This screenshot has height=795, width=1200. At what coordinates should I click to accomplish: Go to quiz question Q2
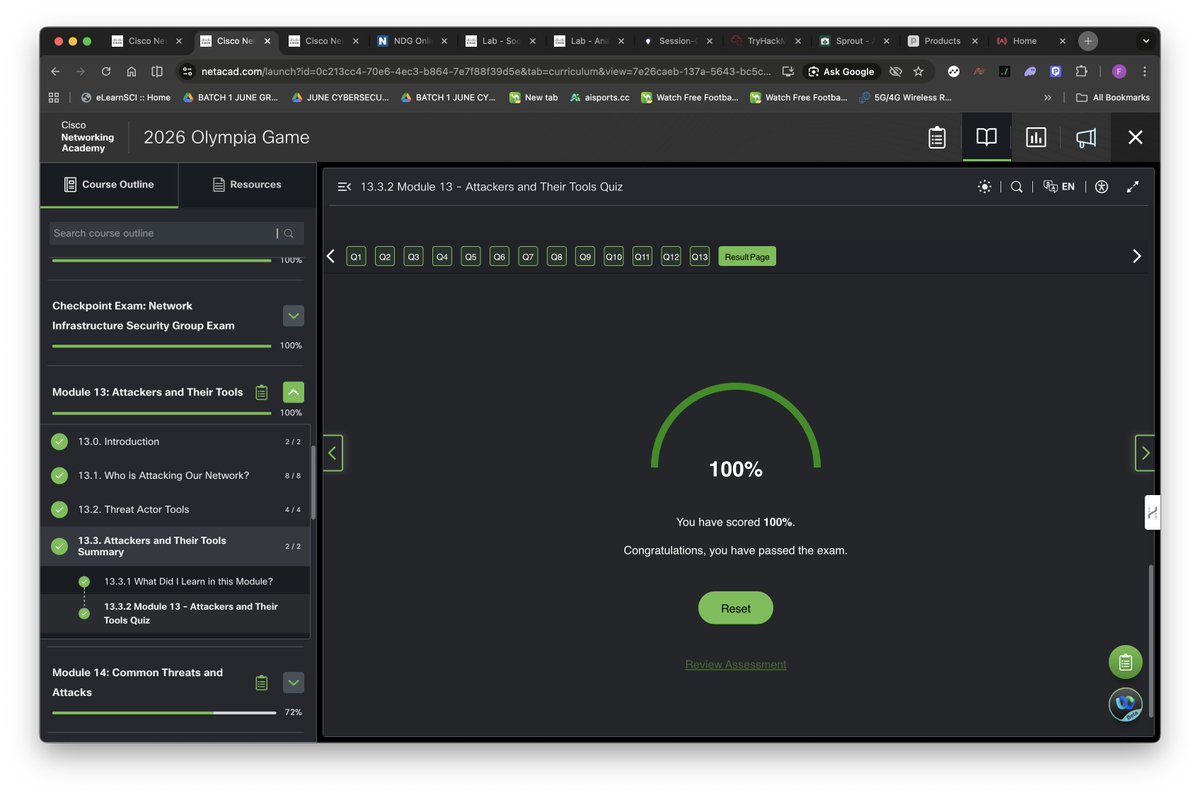(x=385, y=257)
